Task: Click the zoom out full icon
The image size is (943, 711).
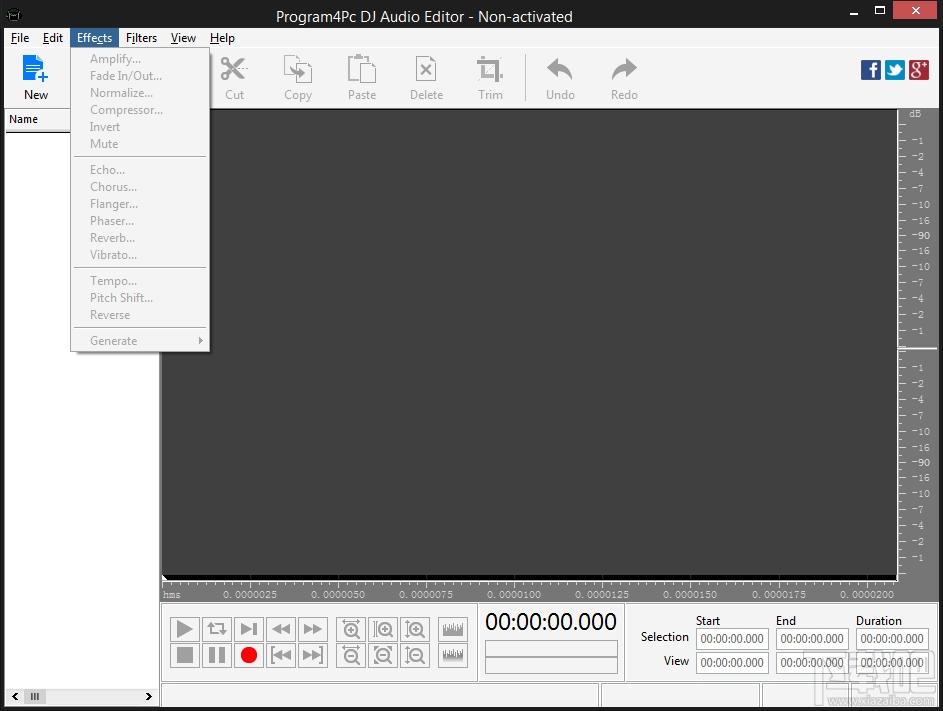Action: pos(382,655)
